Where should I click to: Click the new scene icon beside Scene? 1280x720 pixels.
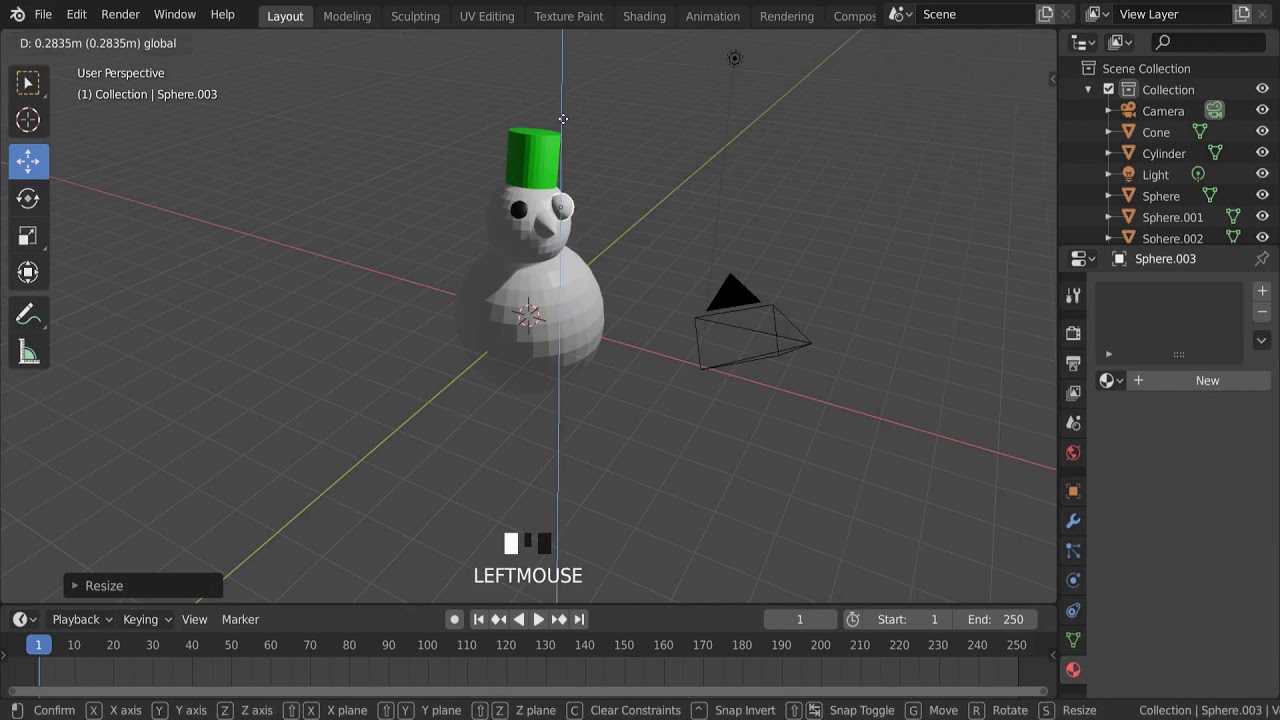[1046, 14]
